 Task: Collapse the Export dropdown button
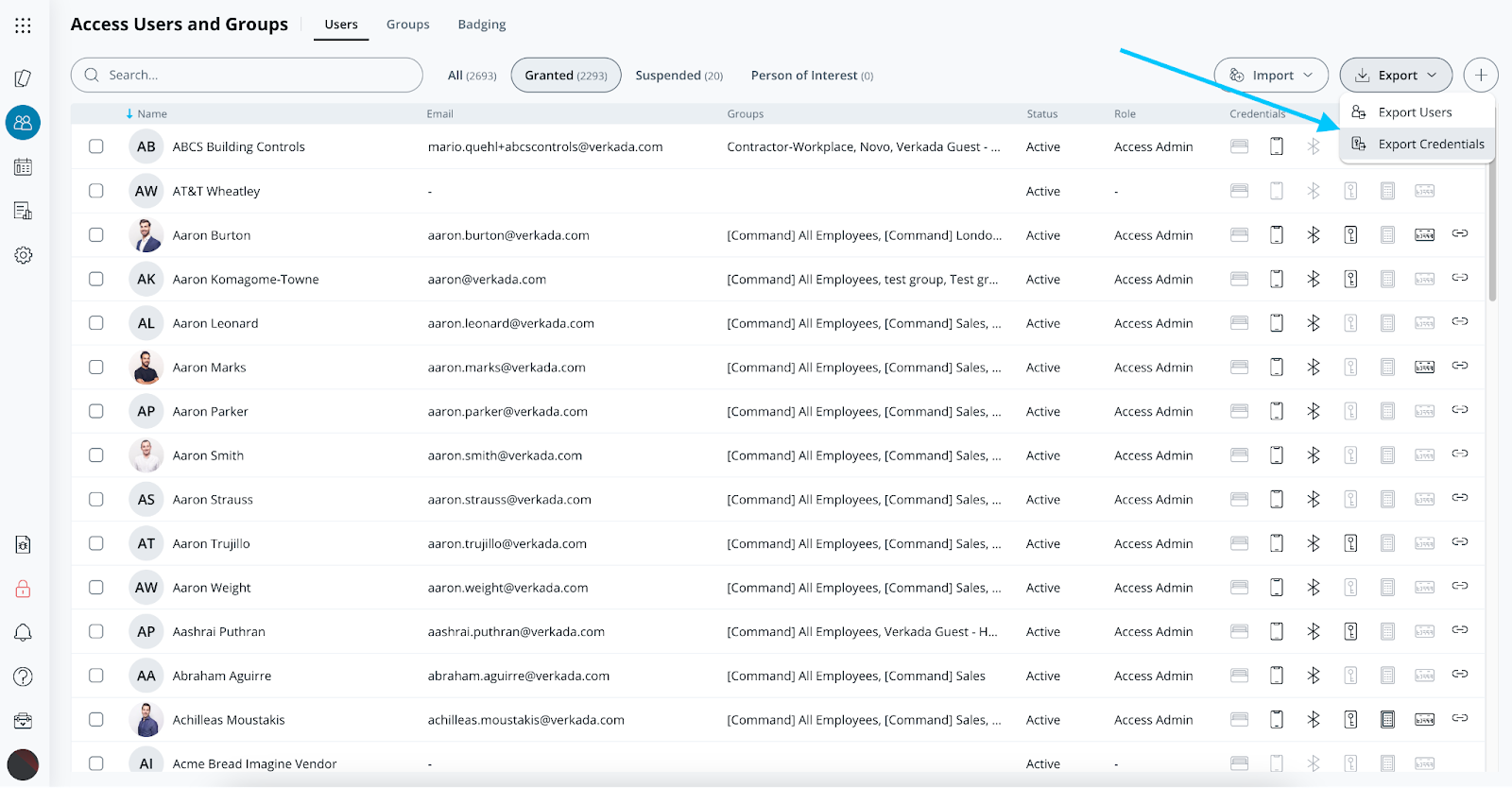pyautogui.click(x=1395, y=76)
